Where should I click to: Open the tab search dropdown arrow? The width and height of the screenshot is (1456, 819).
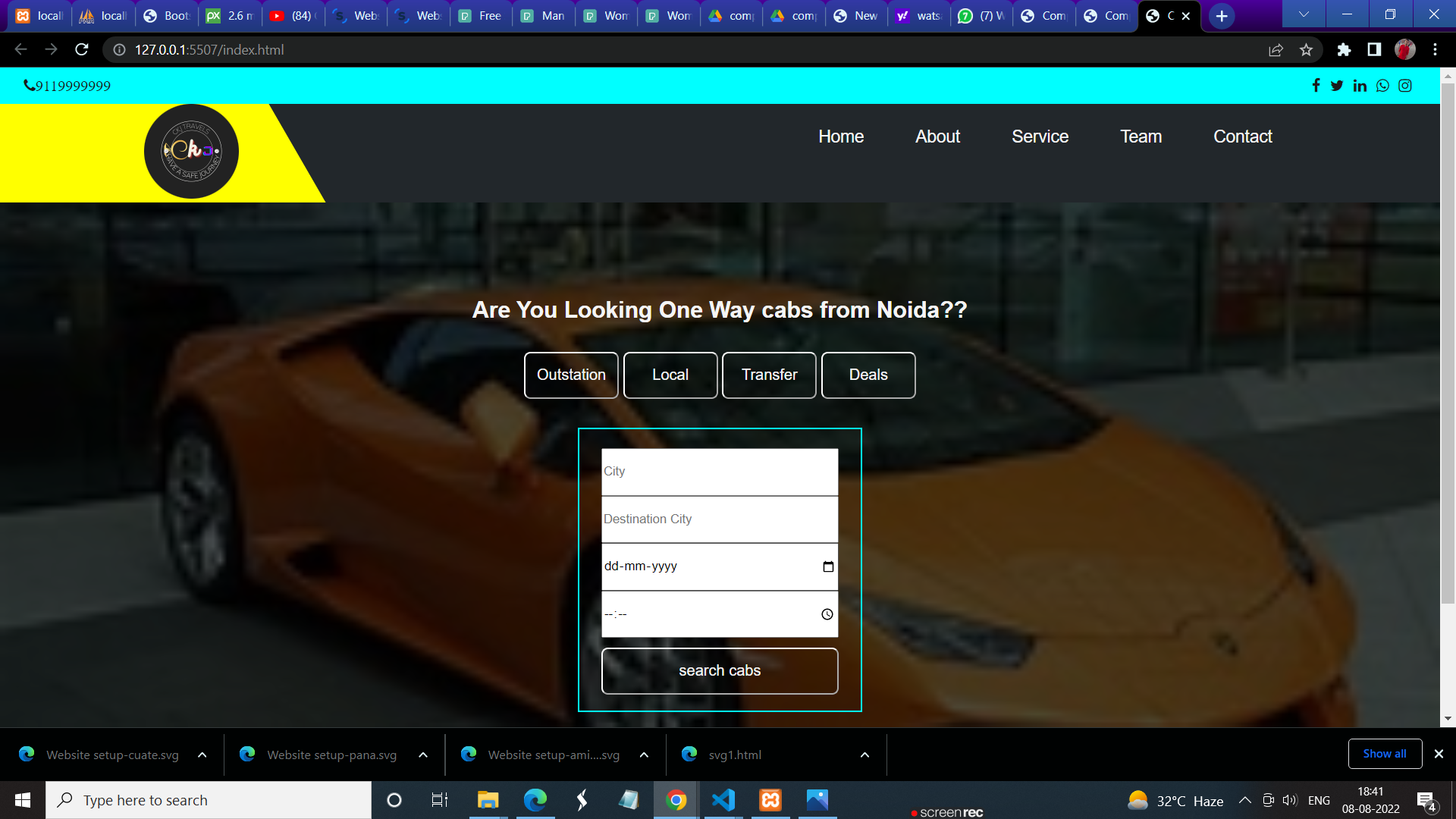point(1304,14)
